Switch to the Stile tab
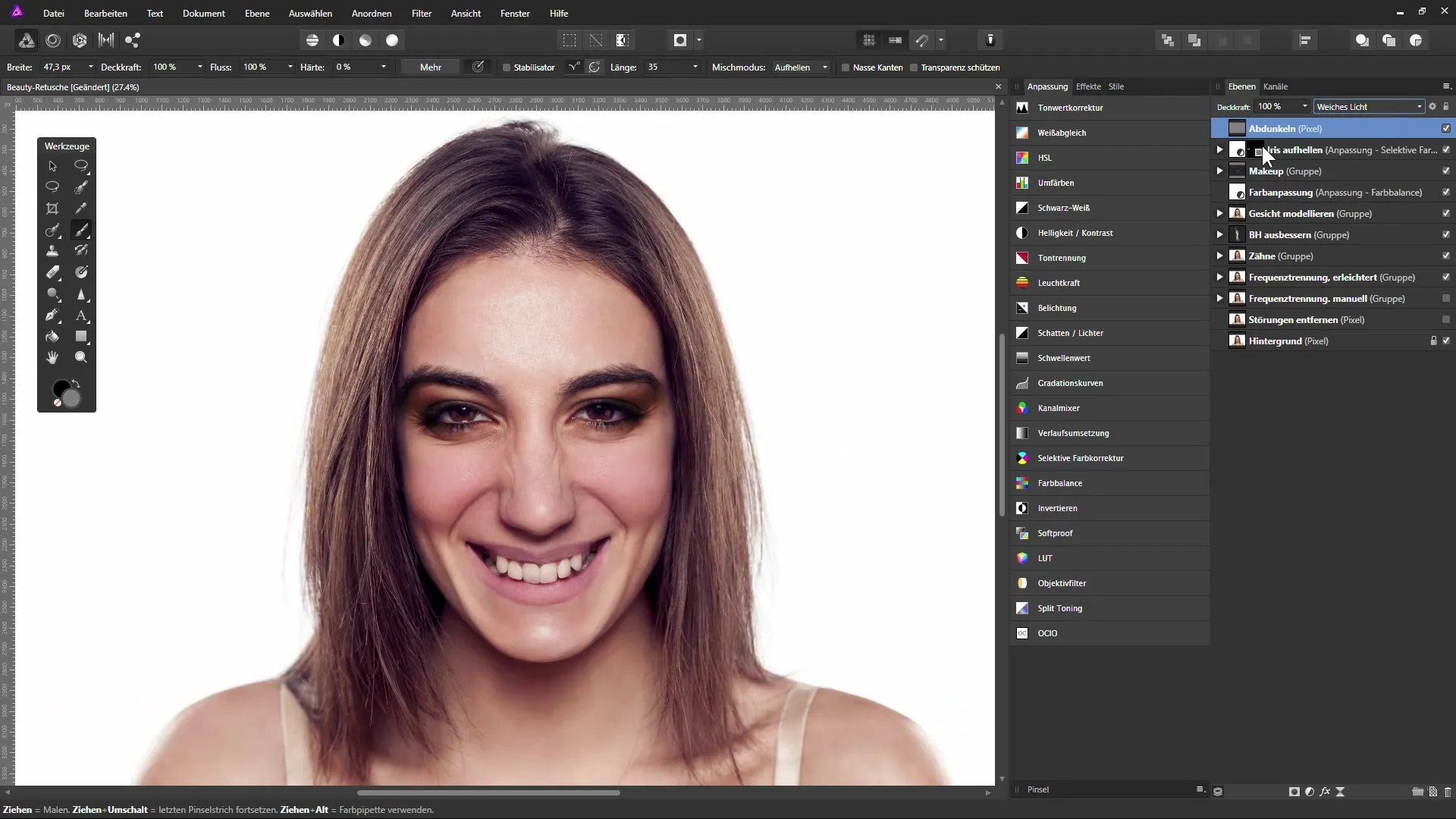This screenshot has width=1456, height=819. pyautogui.click(x=1116, y=86)
